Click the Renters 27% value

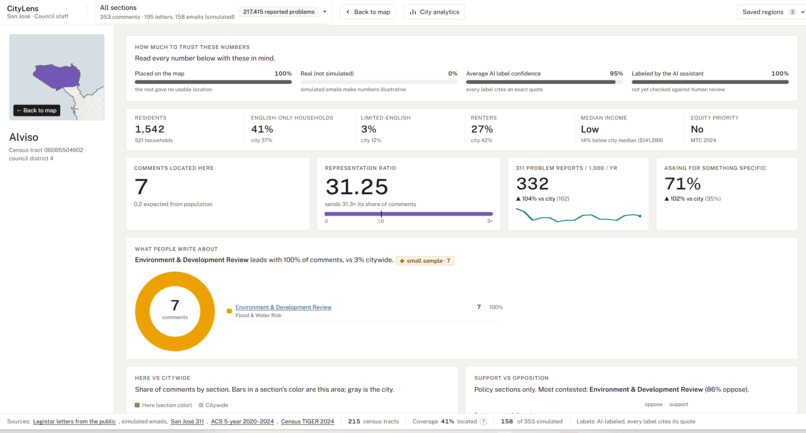(482, 129)
